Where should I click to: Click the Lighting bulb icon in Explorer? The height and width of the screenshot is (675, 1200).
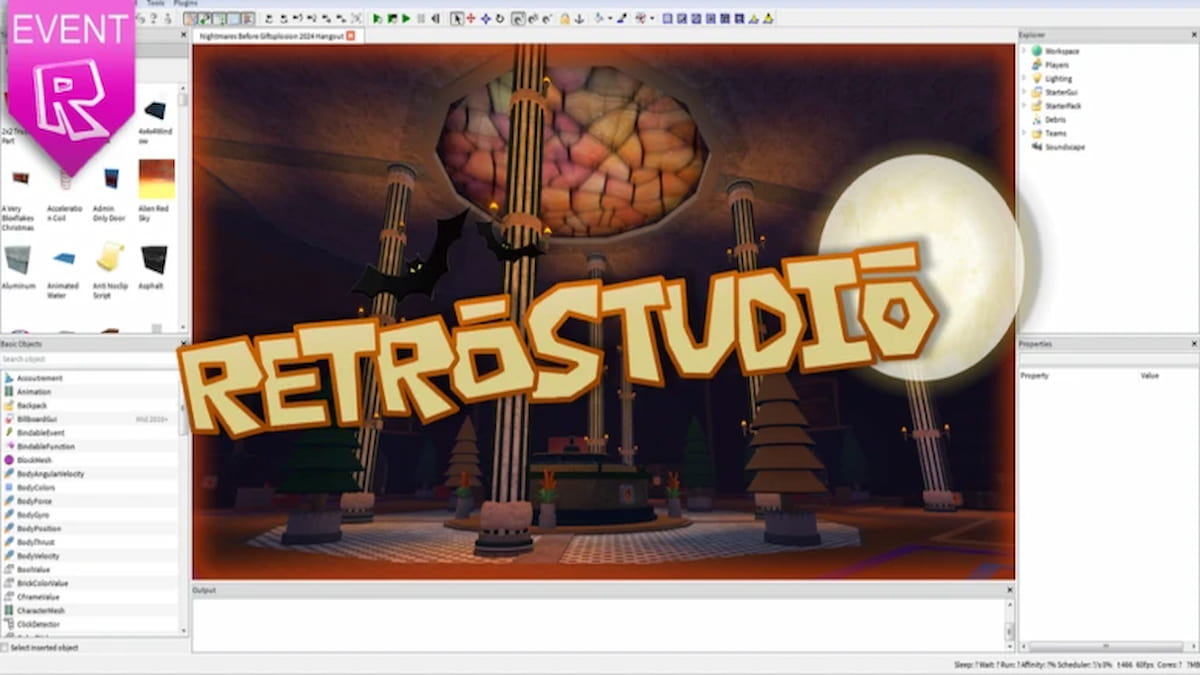[x=1037, y=78]
